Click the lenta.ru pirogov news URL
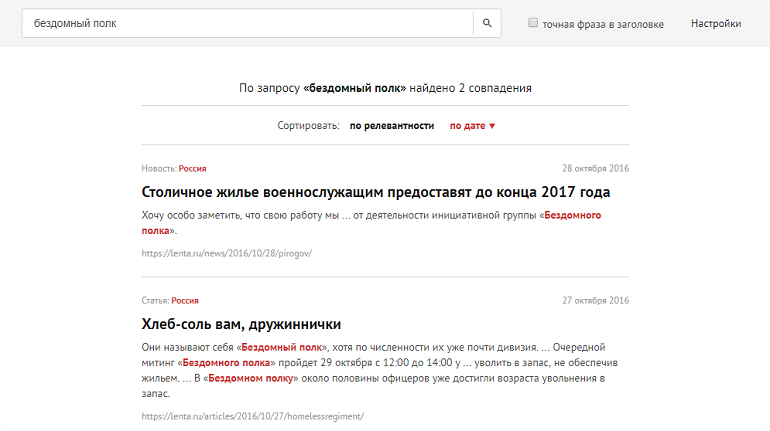The height and width of the screenshot is (431, 770). tap(227, 253)
